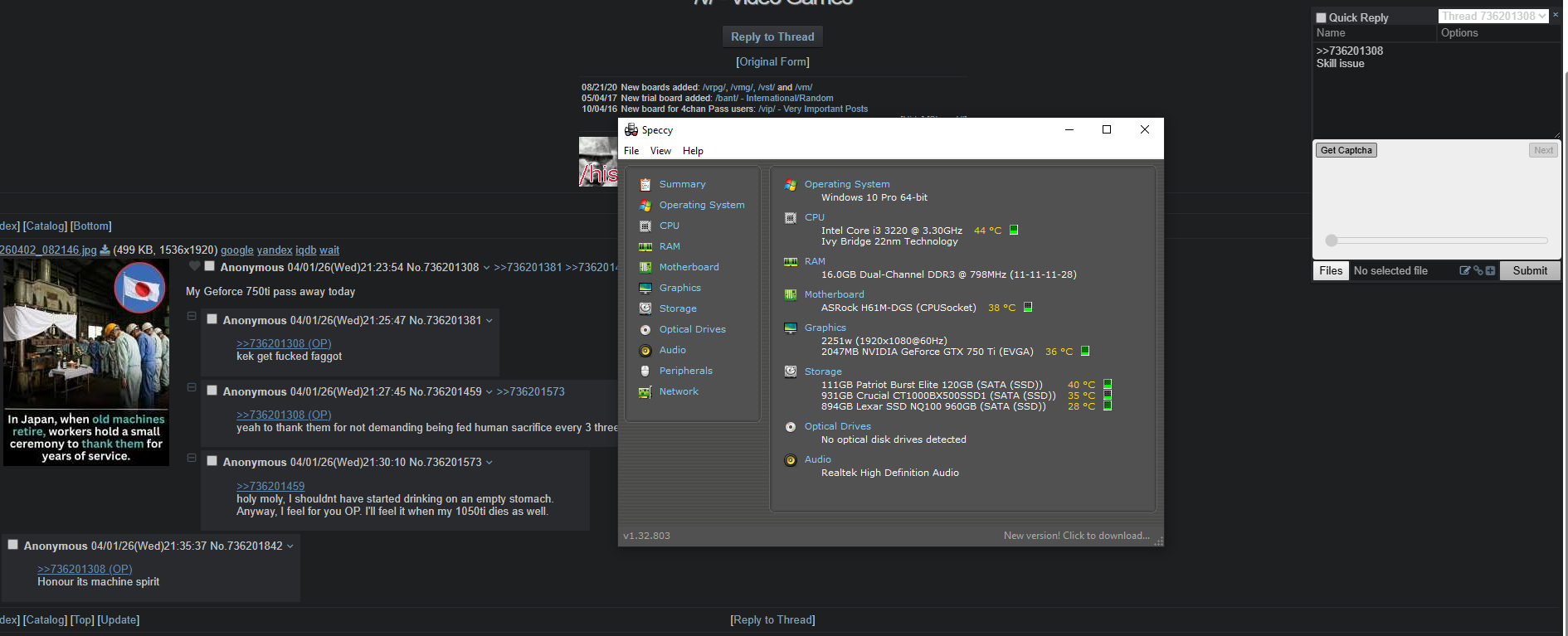Image resolution: width=1568 pixels, height=636 pixels.
Task: Check the box on post No.736201573
Action: [212, 461]
